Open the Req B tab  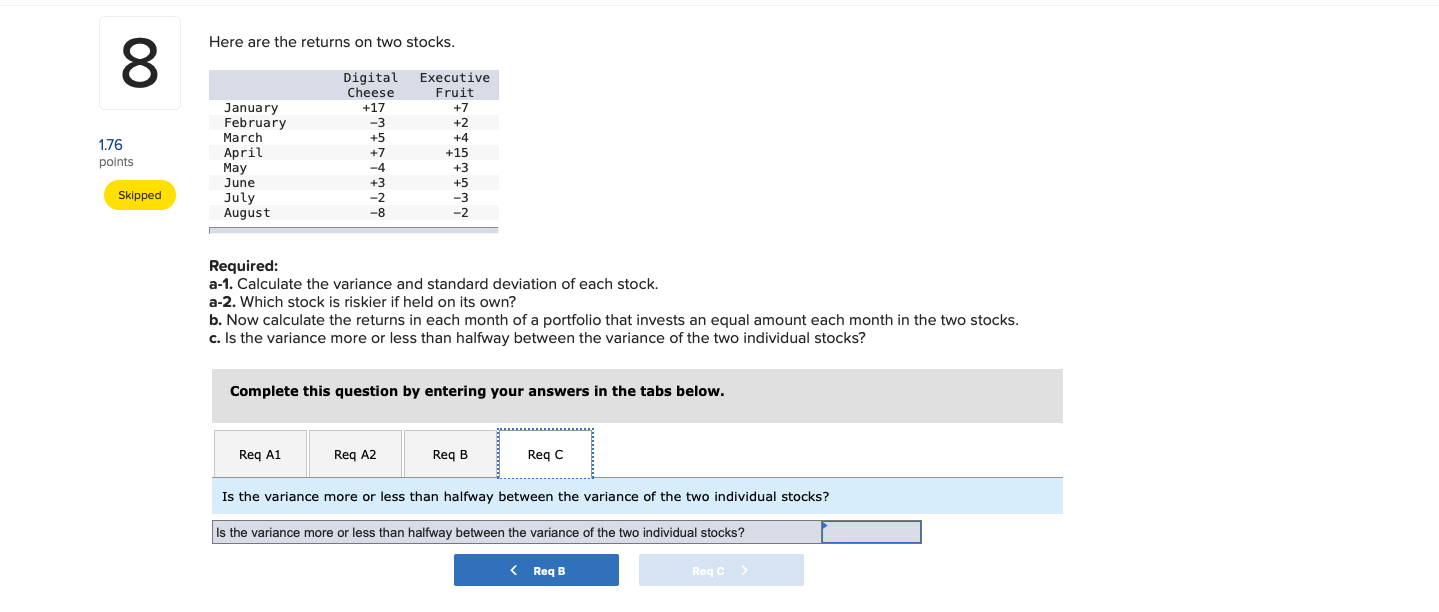pos(449,453)
